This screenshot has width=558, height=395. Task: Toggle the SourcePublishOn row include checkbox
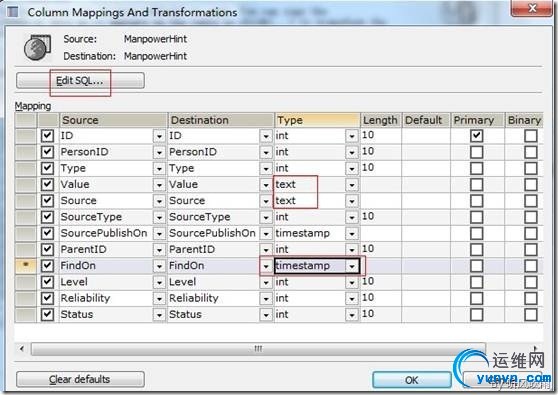[x=47, y=233]
